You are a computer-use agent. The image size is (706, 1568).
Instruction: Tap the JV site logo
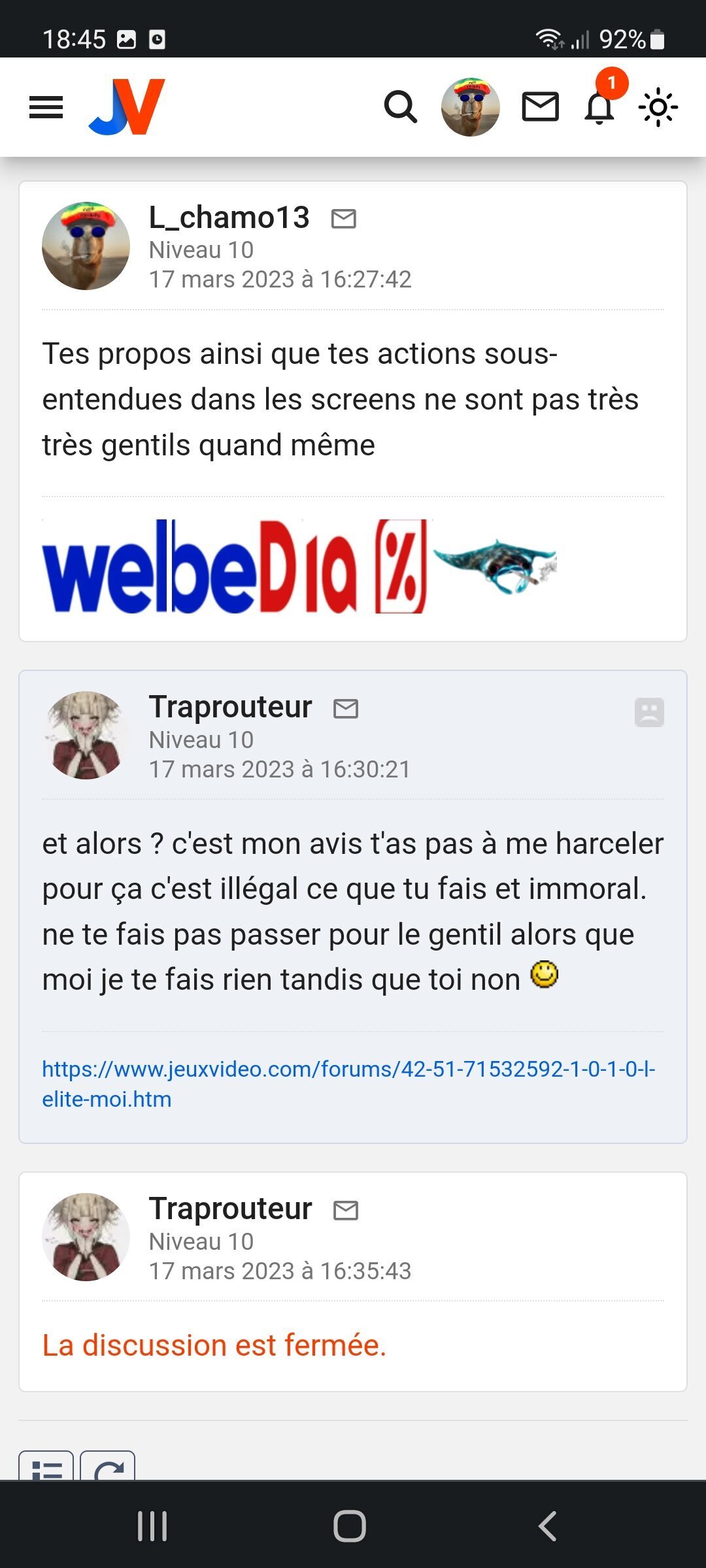(x=127, y=107)
